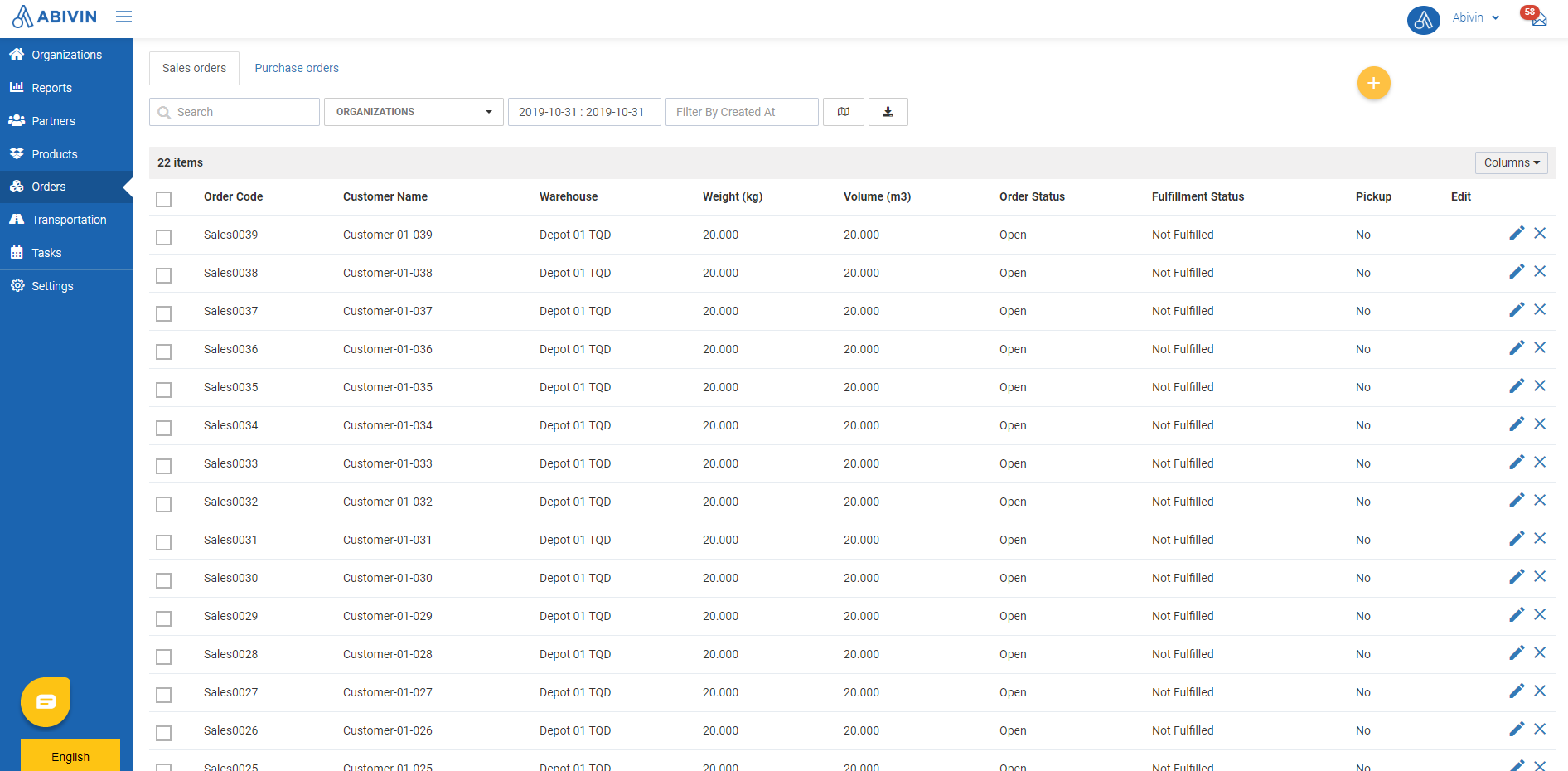This screenshot has height=771, width=1568.
Task: Edit order Sales0033 with pencil icon
Action: pyautogui.click(x=1517, y=463)
